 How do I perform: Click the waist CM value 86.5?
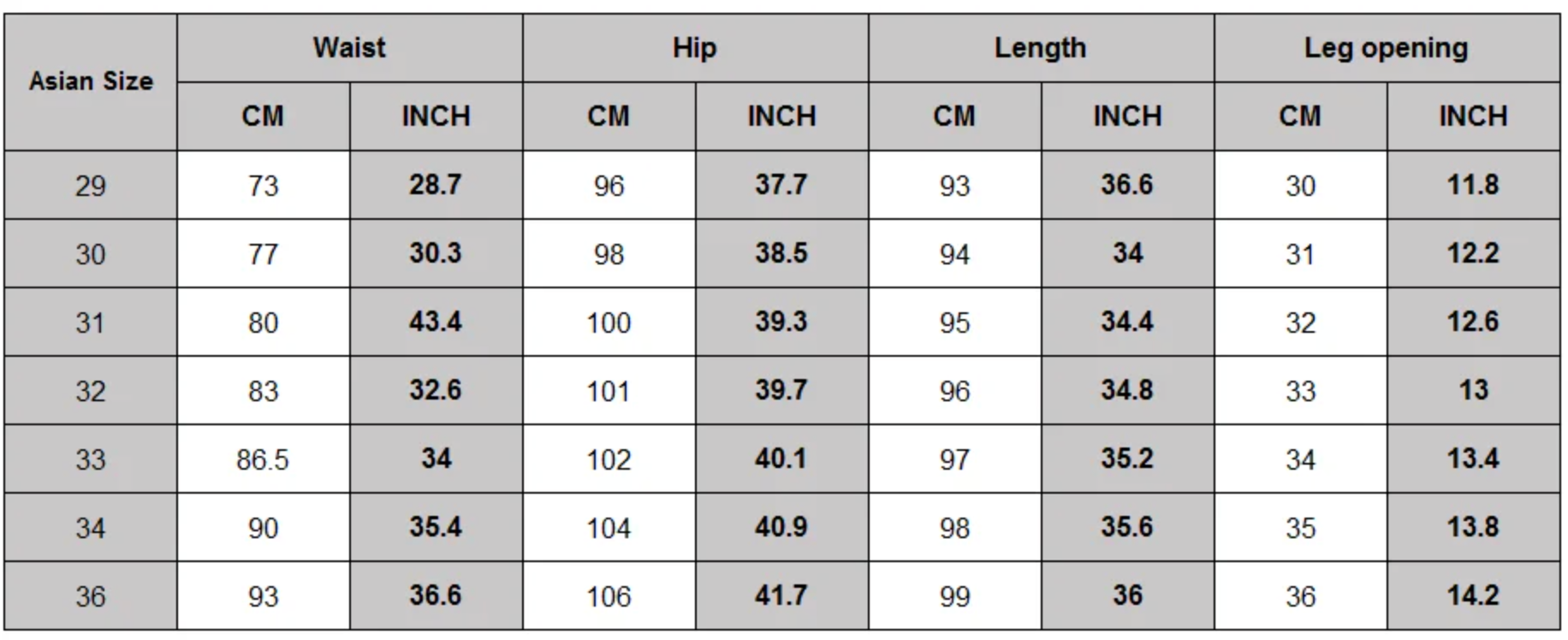263,459
